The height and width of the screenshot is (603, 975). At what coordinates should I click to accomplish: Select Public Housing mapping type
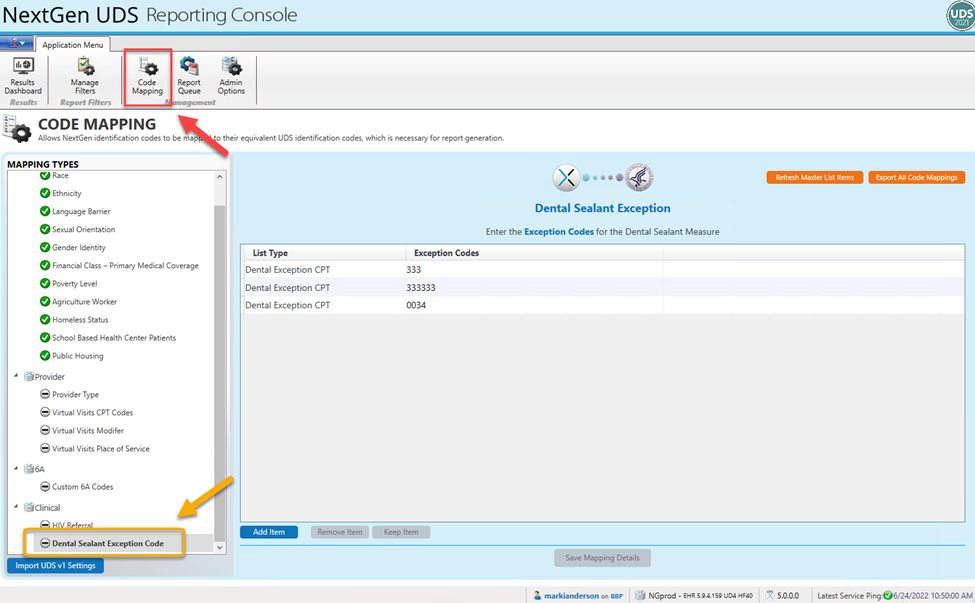[x=78, y=356]
